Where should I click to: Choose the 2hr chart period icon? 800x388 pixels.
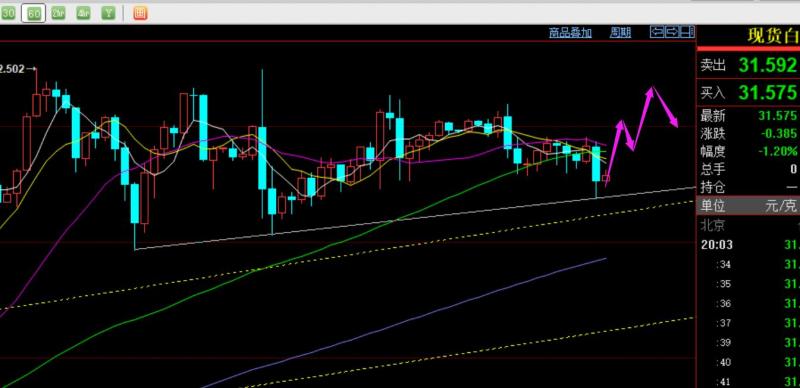pyautogui.click(x=59, y=14)
